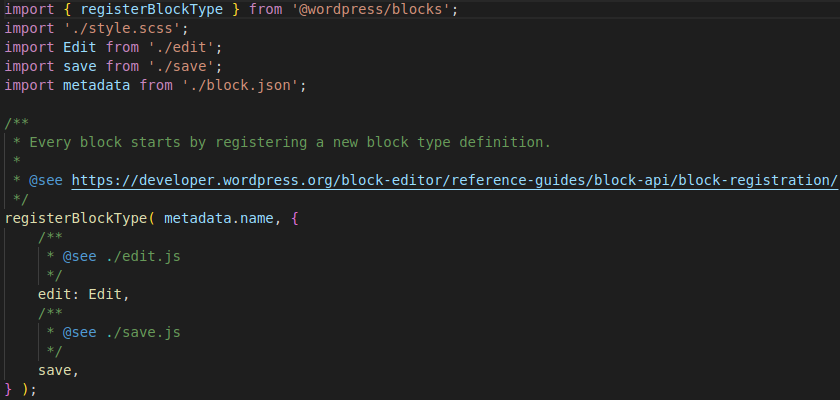Viewport: 840px width, 400px height.
Task: Click 'registerBlockType' in the first import line
Action: (x=152, y=9)
